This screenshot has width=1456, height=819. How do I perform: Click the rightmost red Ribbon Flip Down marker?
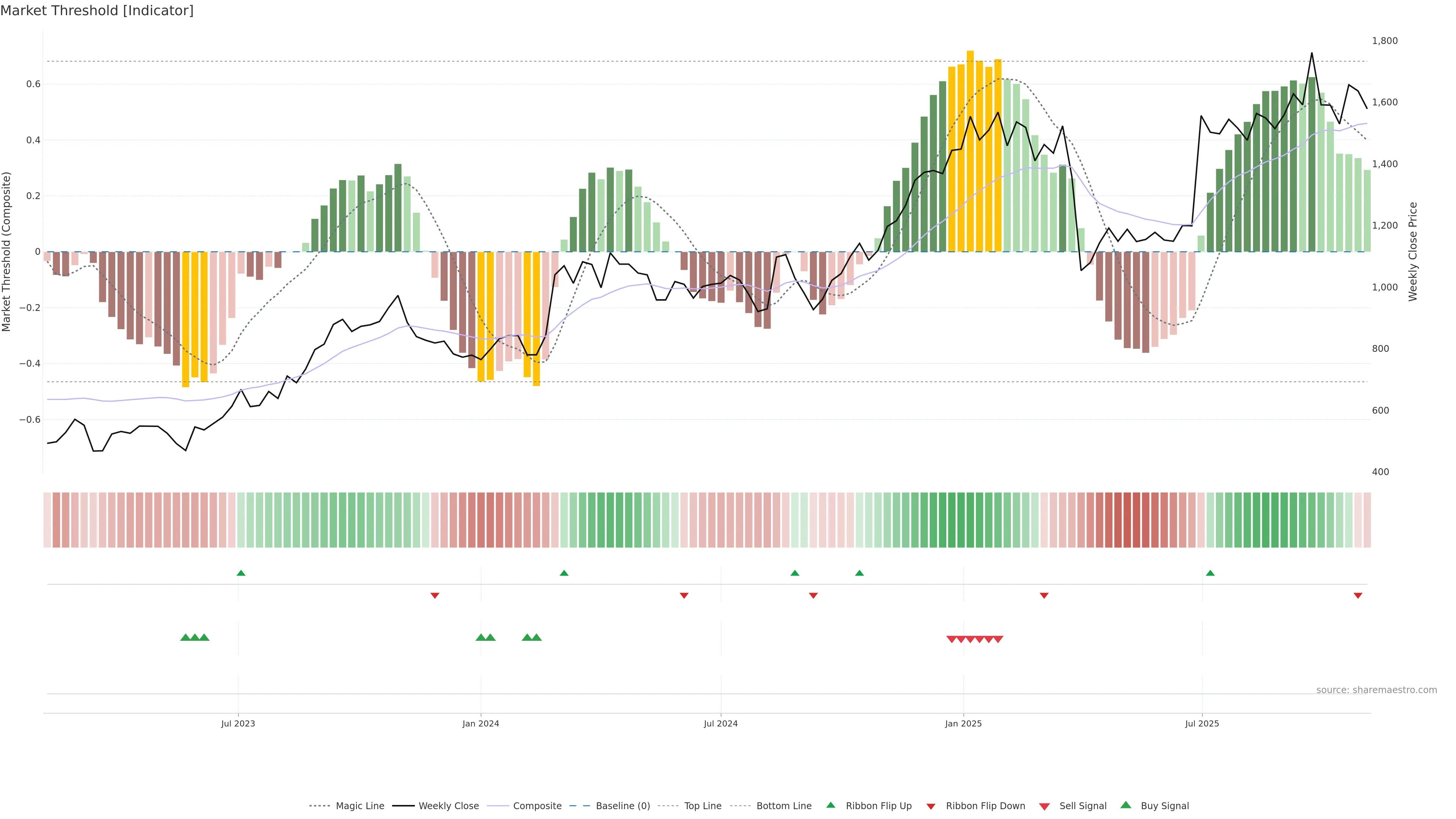click(1358, 596)
